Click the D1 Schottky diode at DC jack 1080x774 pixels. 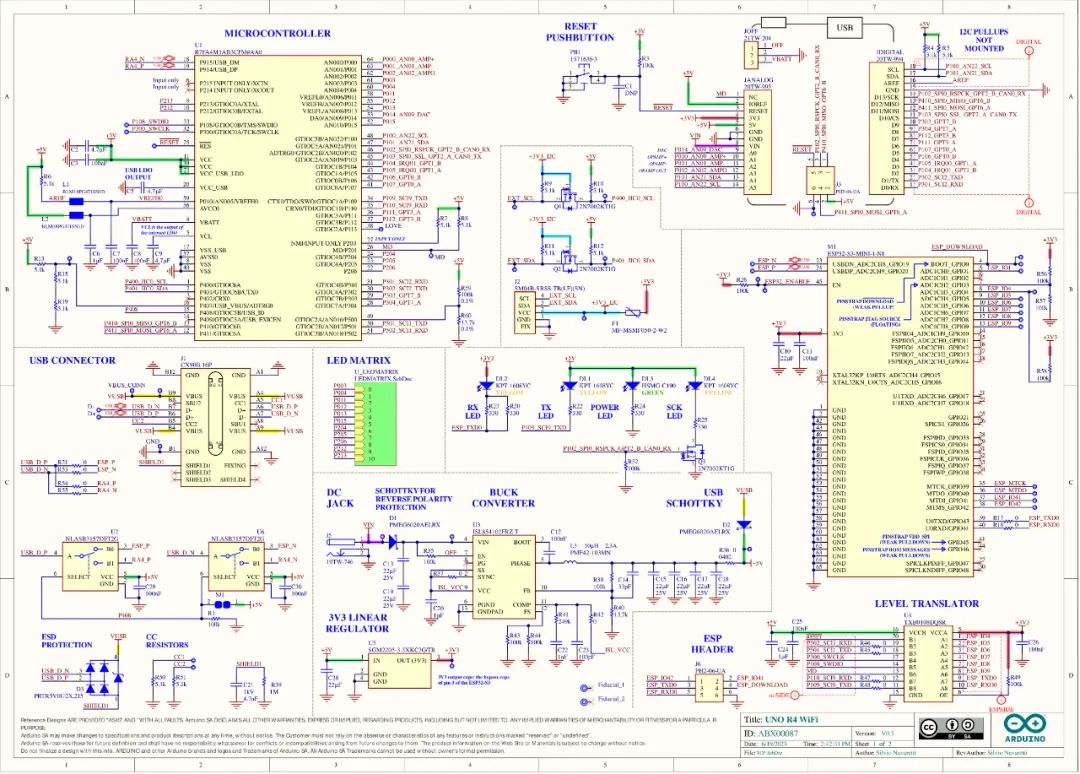[x=393, y=541]
